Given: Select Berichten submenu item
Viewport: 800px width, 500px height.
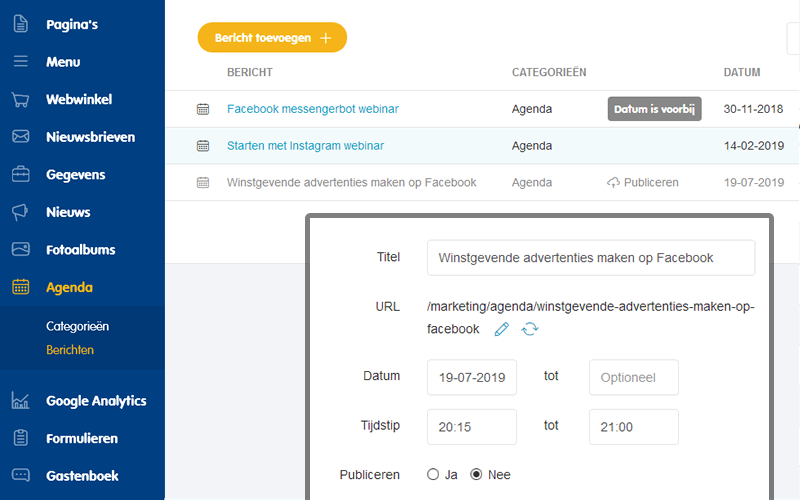Looking at the screenshot, I should click(70, 350).
